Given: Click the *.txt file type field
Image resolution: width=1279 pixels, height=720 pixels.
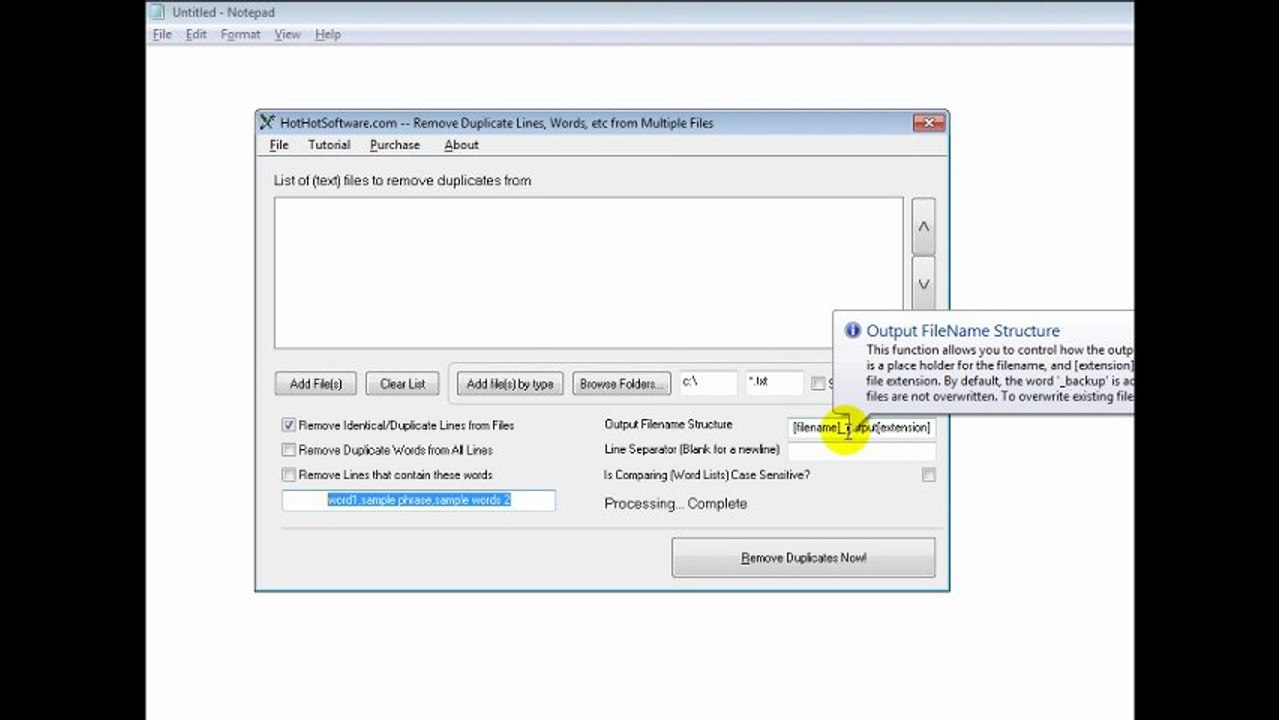Looking at the screenshot, I should click(x=774, y=383).
